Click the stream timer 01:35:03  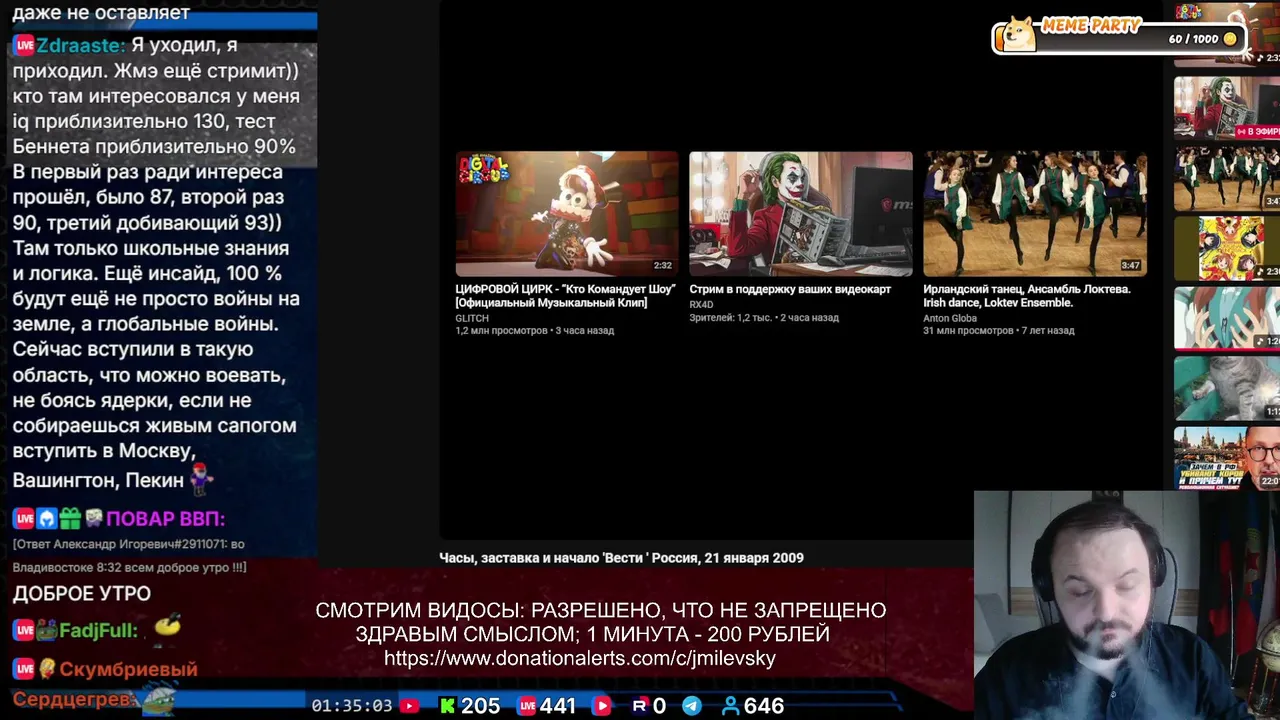[x=351, y=706]
